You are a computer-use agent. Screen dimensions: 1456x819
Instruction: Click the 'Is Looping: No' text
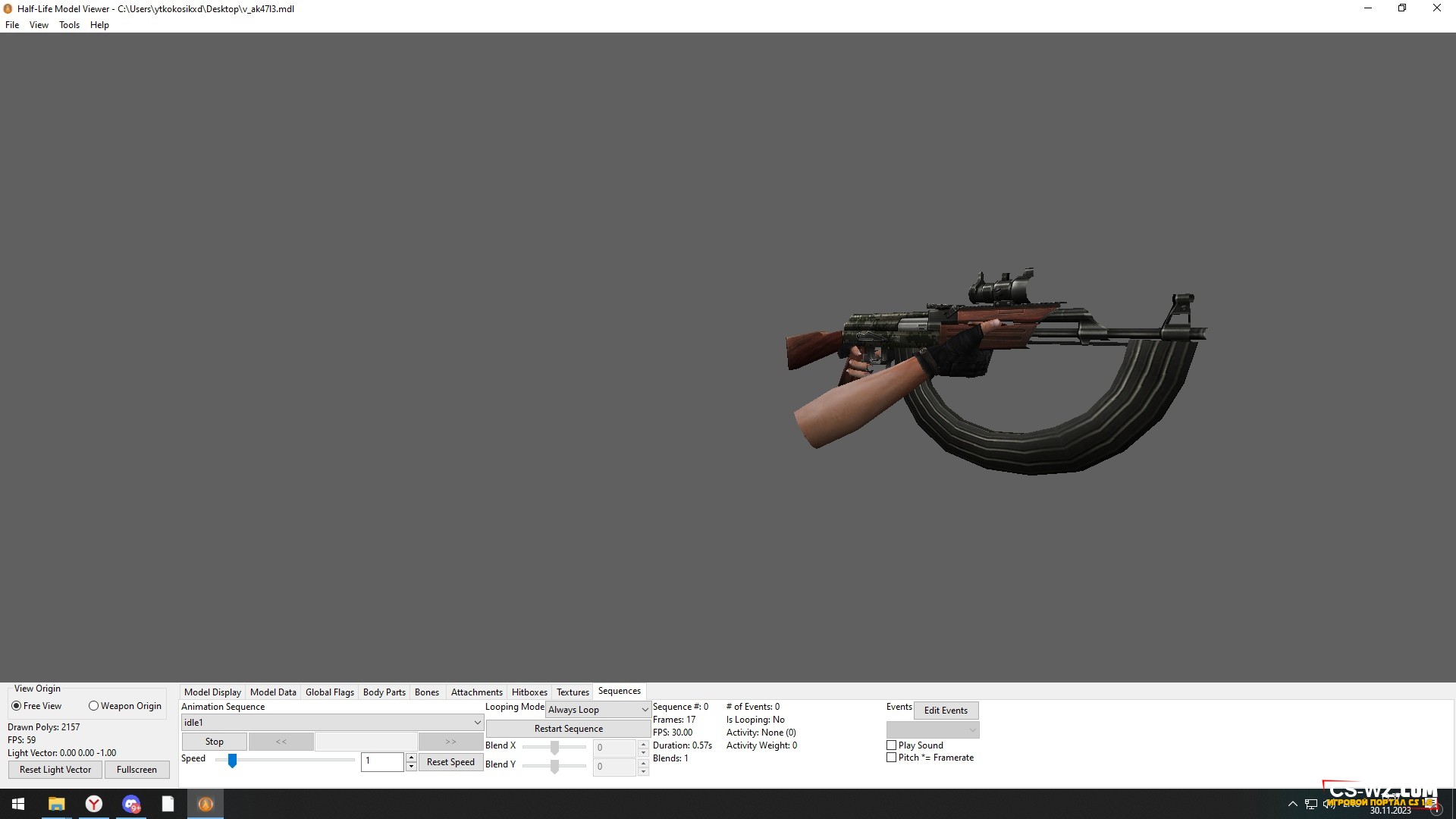pyautogui.click(x=755, y=720)
